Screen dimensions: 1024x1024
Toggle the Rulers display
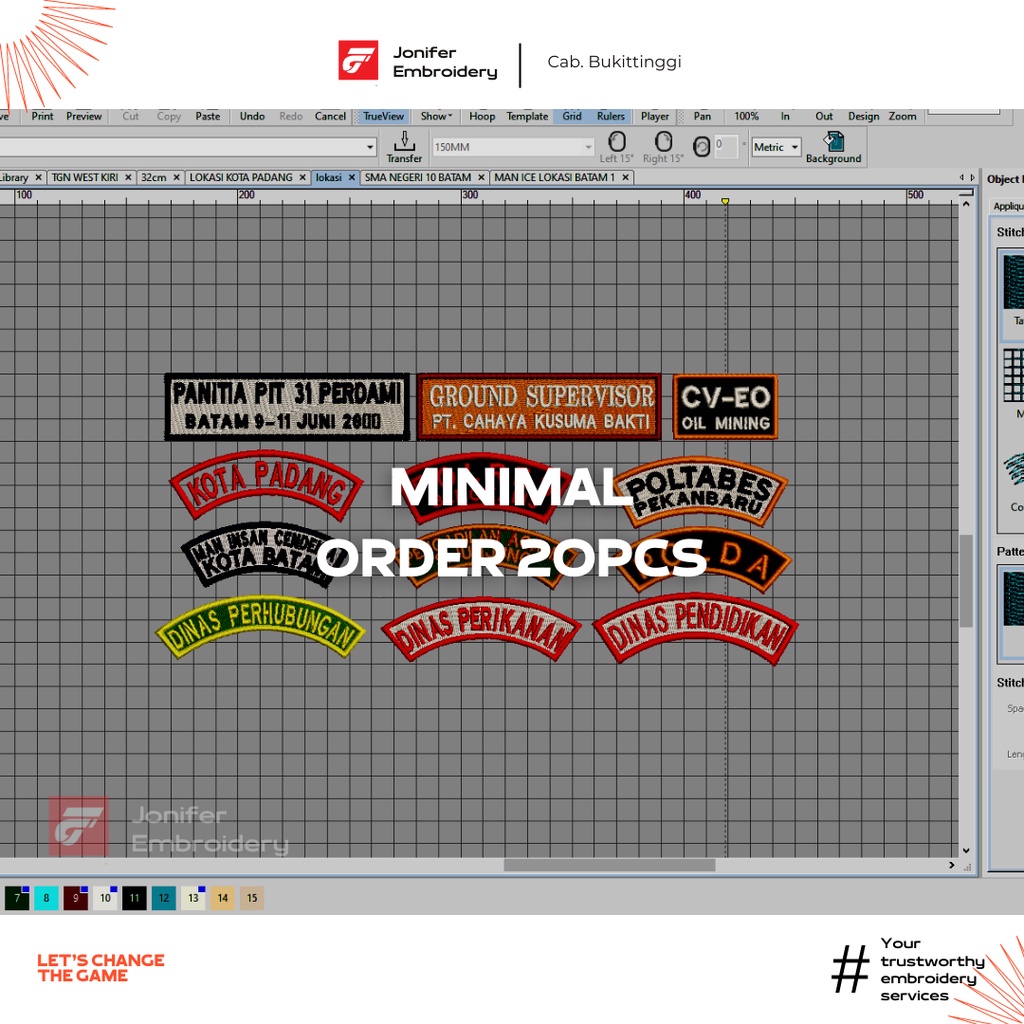611,116
